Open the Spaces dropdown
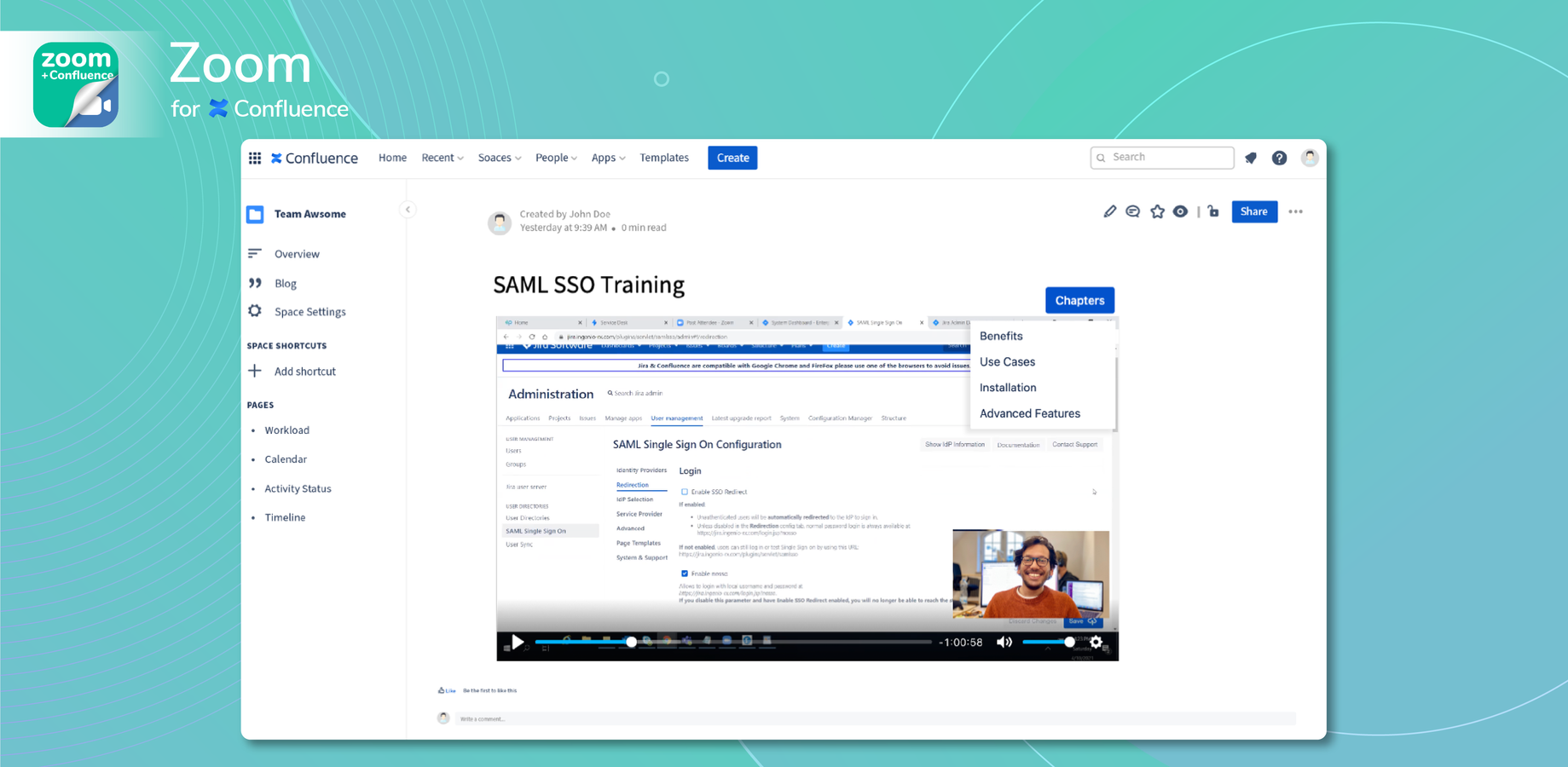The height and width of the screenshot is (767, 1568). click(500, 158)
